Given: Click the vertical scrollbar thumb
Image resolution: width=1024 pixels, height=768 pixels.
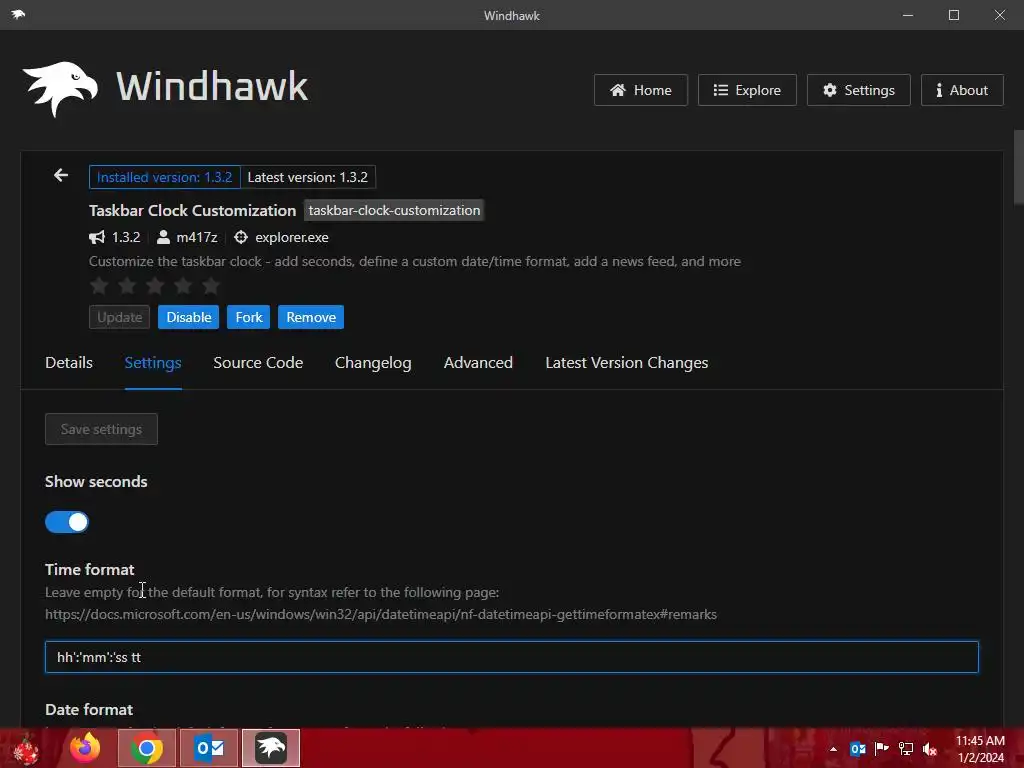Looking at the screenshot, I should click(1018, 168).
